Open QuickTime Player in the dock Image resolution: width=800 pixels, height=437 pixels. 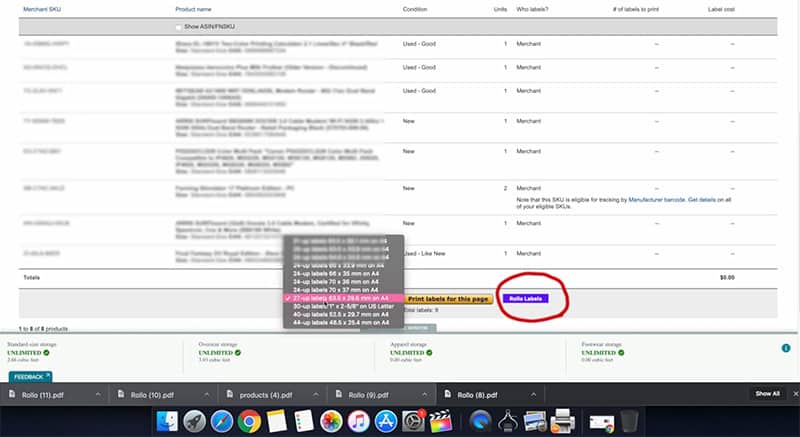click(480, 422)
